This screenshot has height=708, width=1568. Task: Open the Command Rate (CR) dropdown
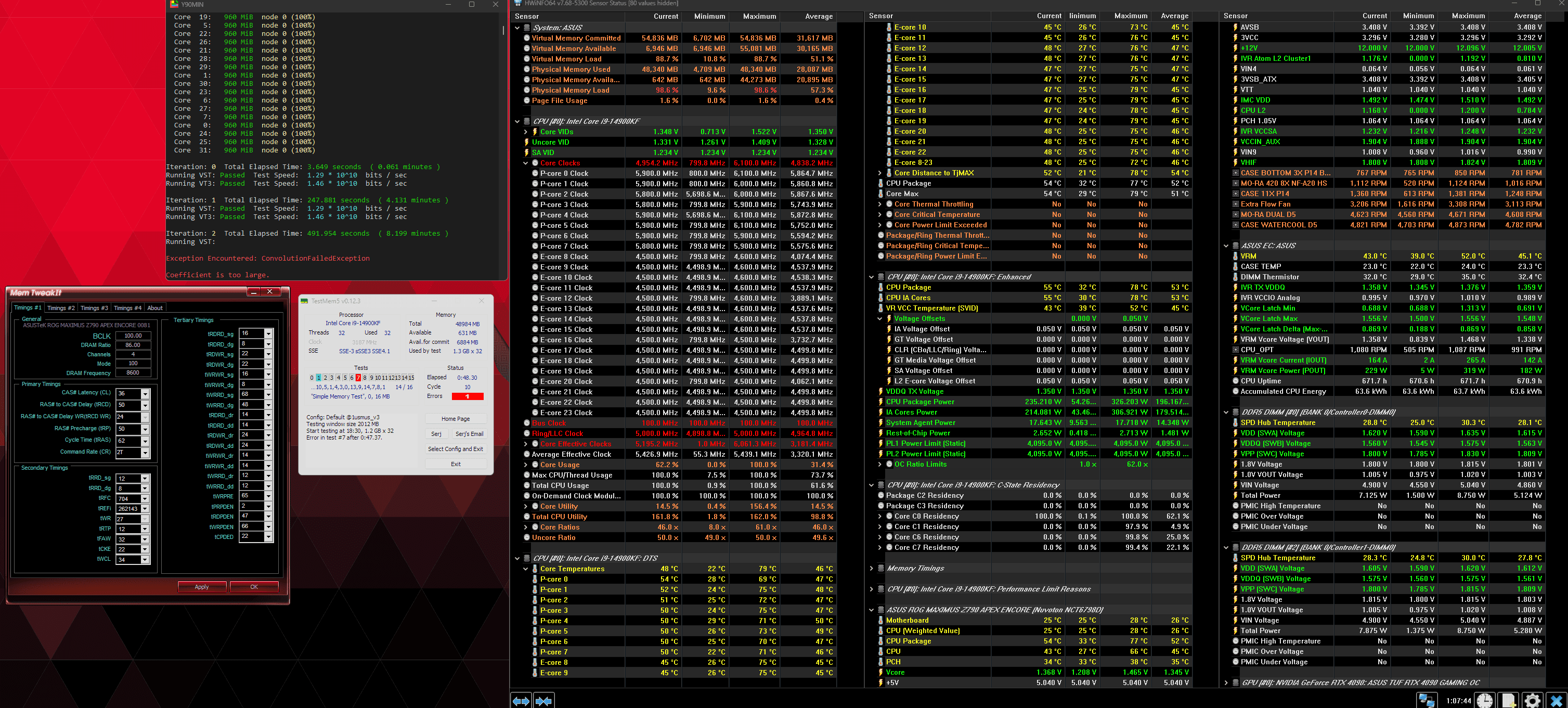click(145, 453)
